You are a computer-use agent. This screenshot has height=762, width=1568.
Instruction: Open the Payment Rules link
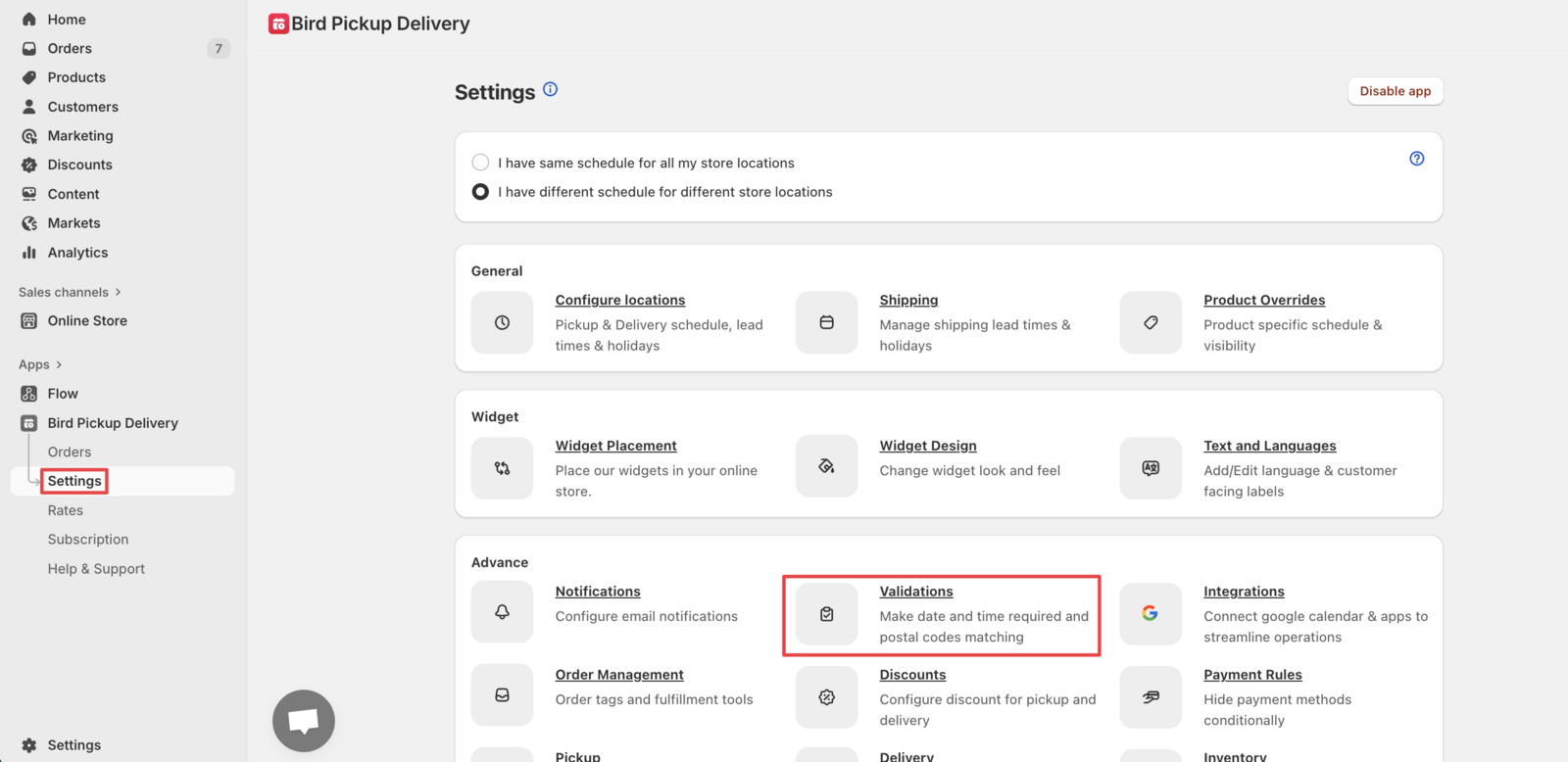pyautogui.click(x=1252, y=675)
